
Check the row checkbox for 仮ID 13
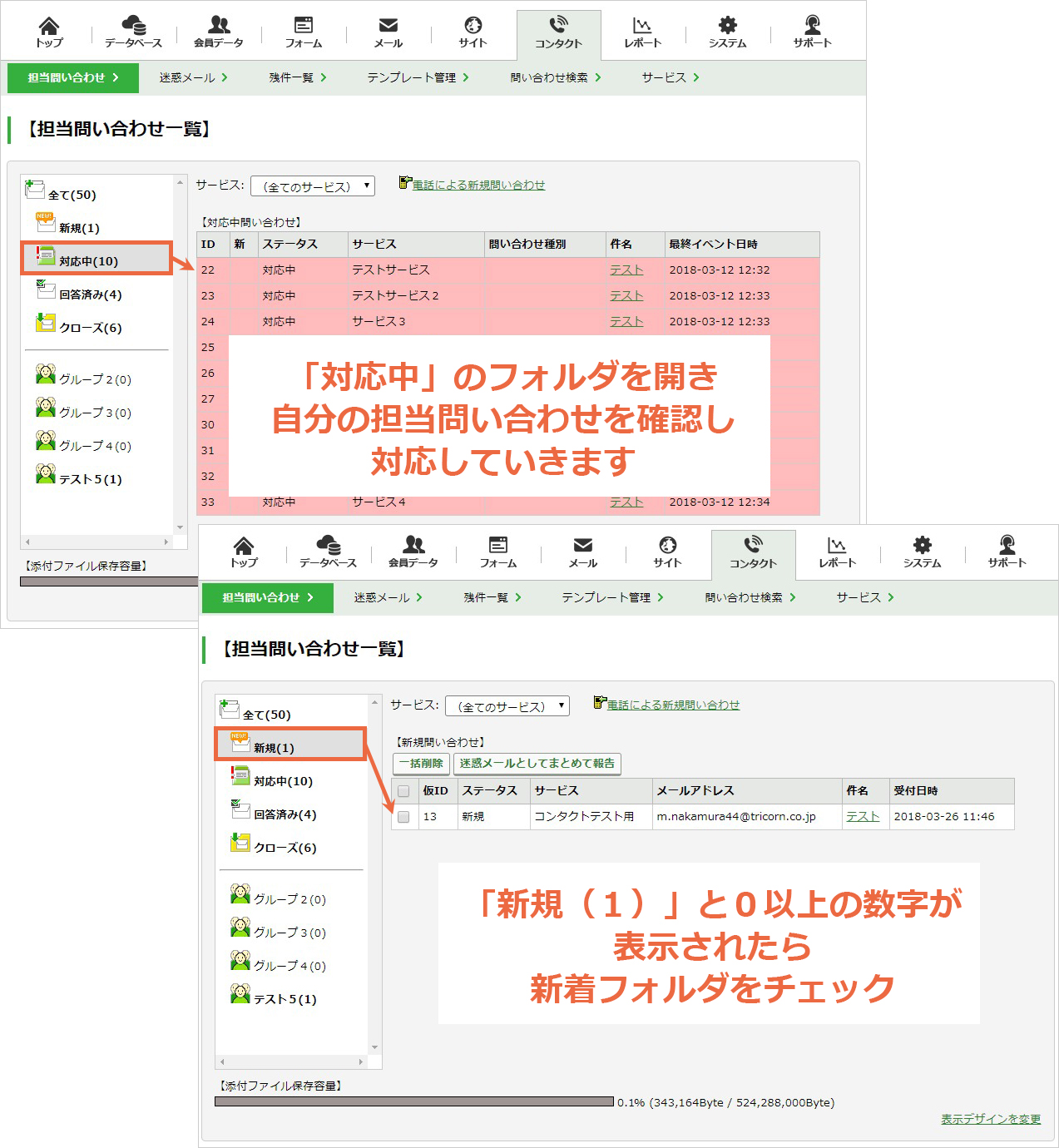click(x=403, y=817)
